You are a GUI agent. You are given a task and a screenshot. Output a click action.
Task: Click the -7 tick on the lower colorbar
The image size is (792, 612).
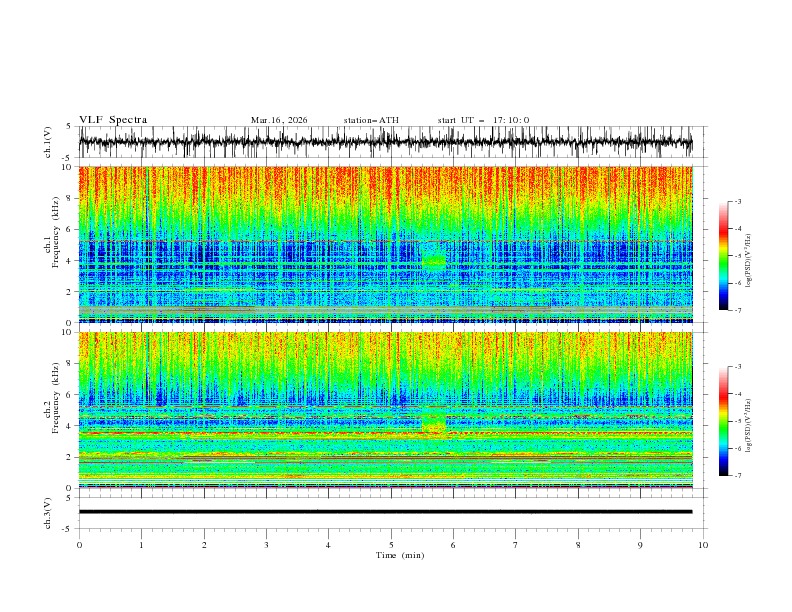pos(737,475)
